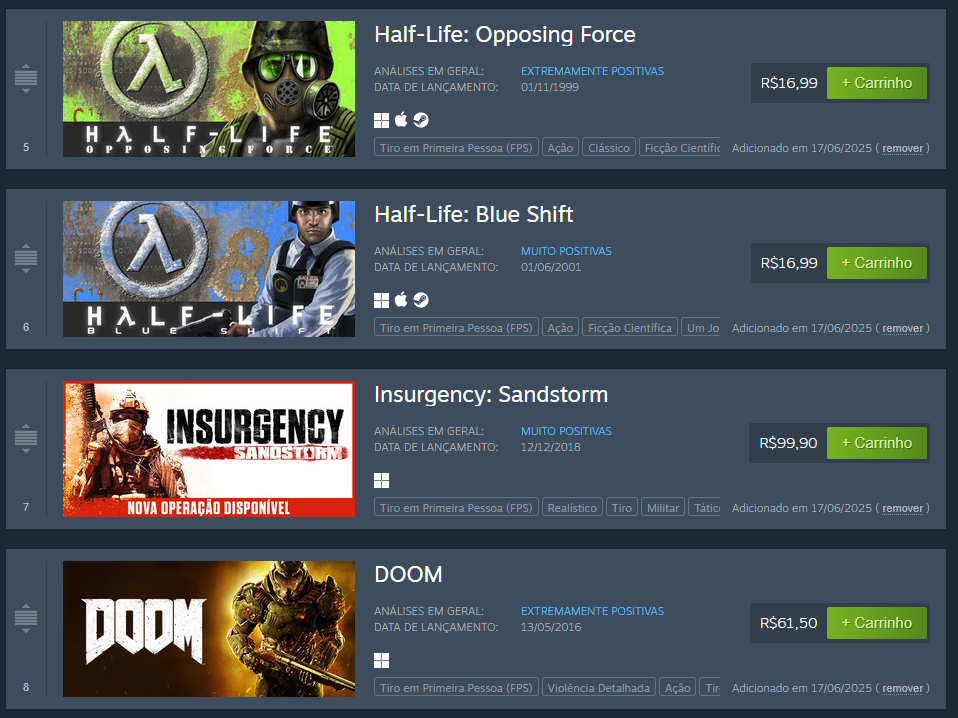Click the macOS Apple icon under Half-Life: Blue Shift
The width and height of the screenshot is (958, 718).
[x=401, y=300]
